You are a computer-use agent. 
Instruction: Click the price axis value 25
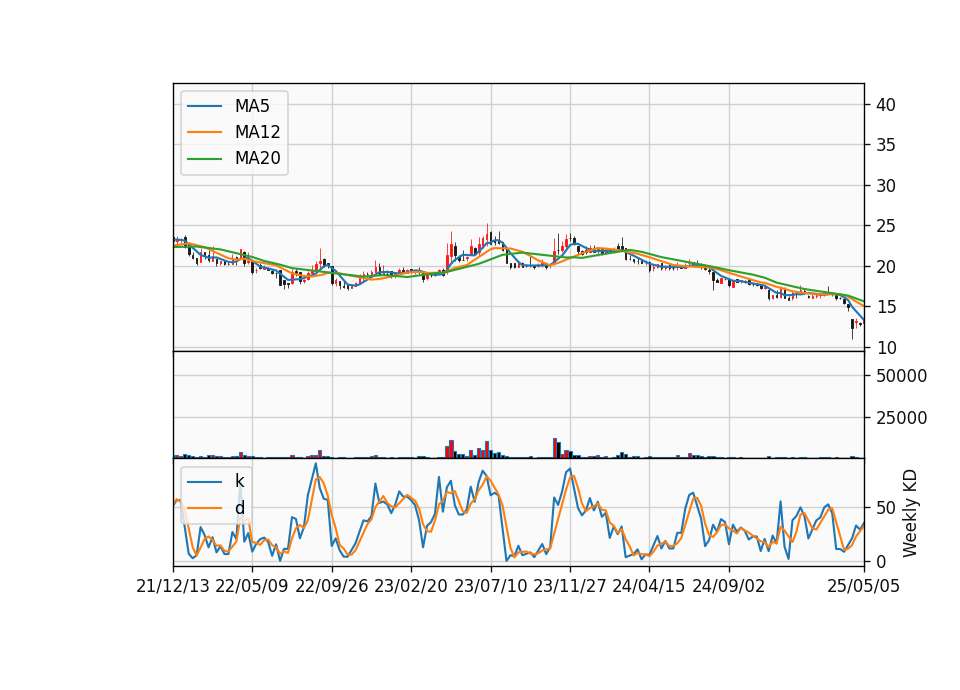(x=886, y=227)
